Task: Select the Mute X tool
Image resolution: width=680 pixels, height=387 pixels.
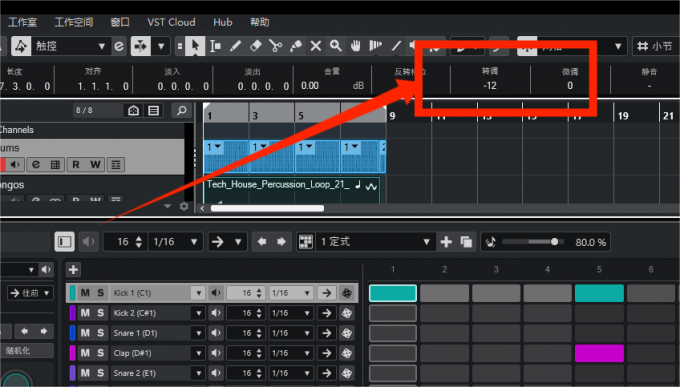Action: (x=316, y=46)
